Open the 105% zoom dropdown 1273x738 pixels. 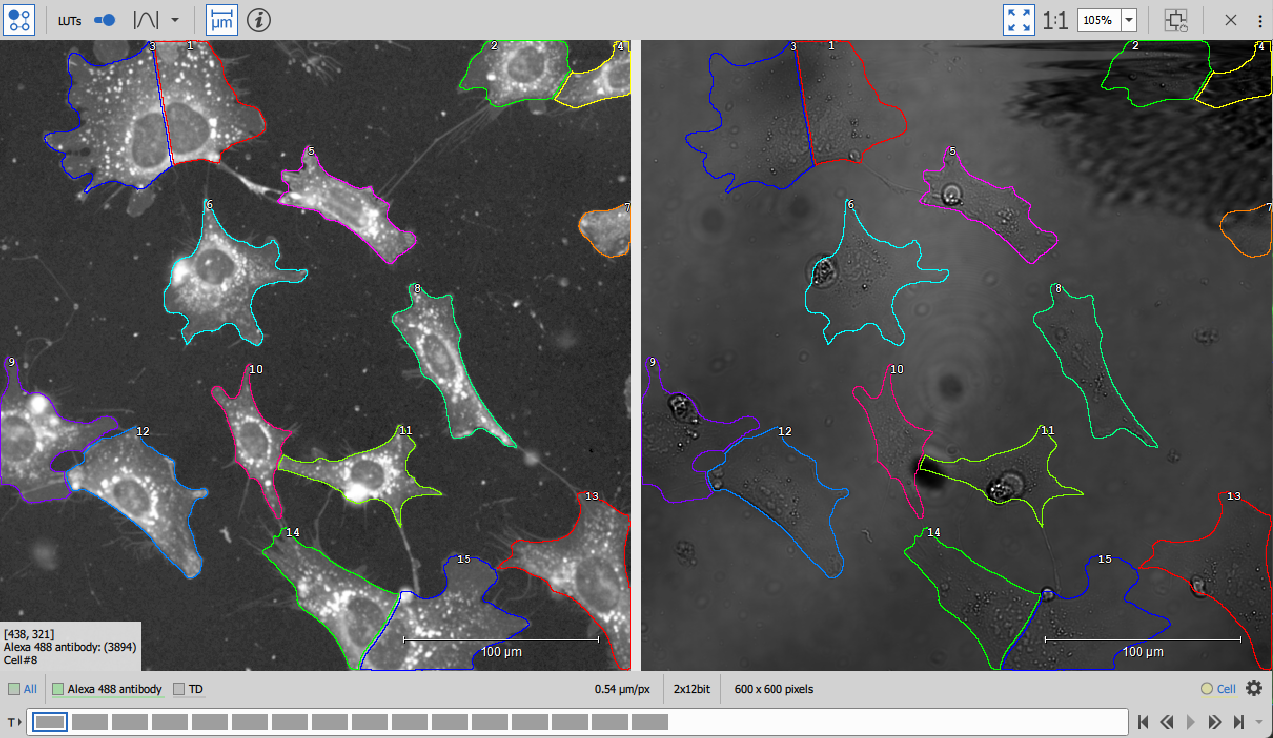1129,20
